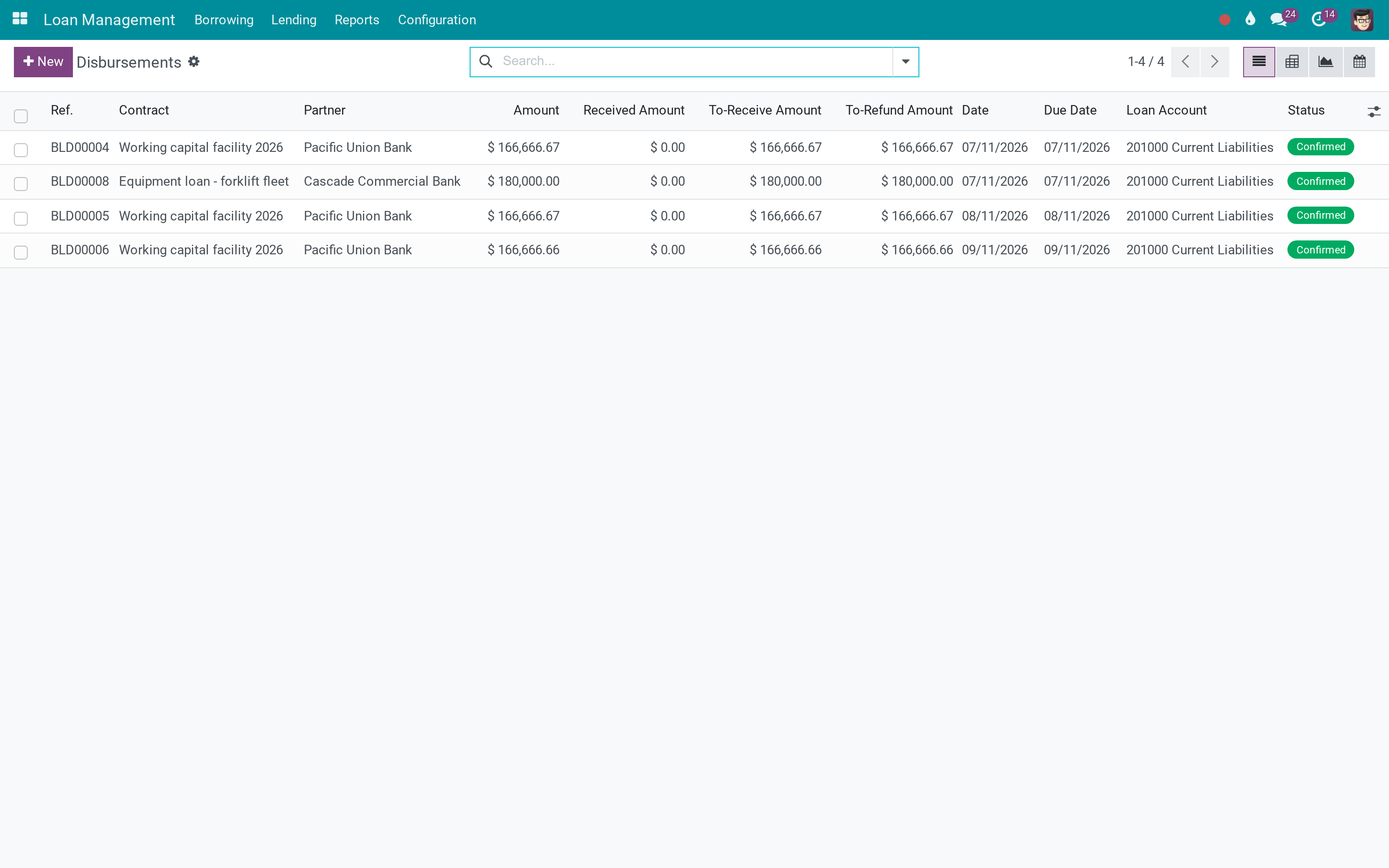The width and height of the screenshot is (1389, 868).
Task: Sort by To-Refund Amount column header
Action: pos(899,110)
